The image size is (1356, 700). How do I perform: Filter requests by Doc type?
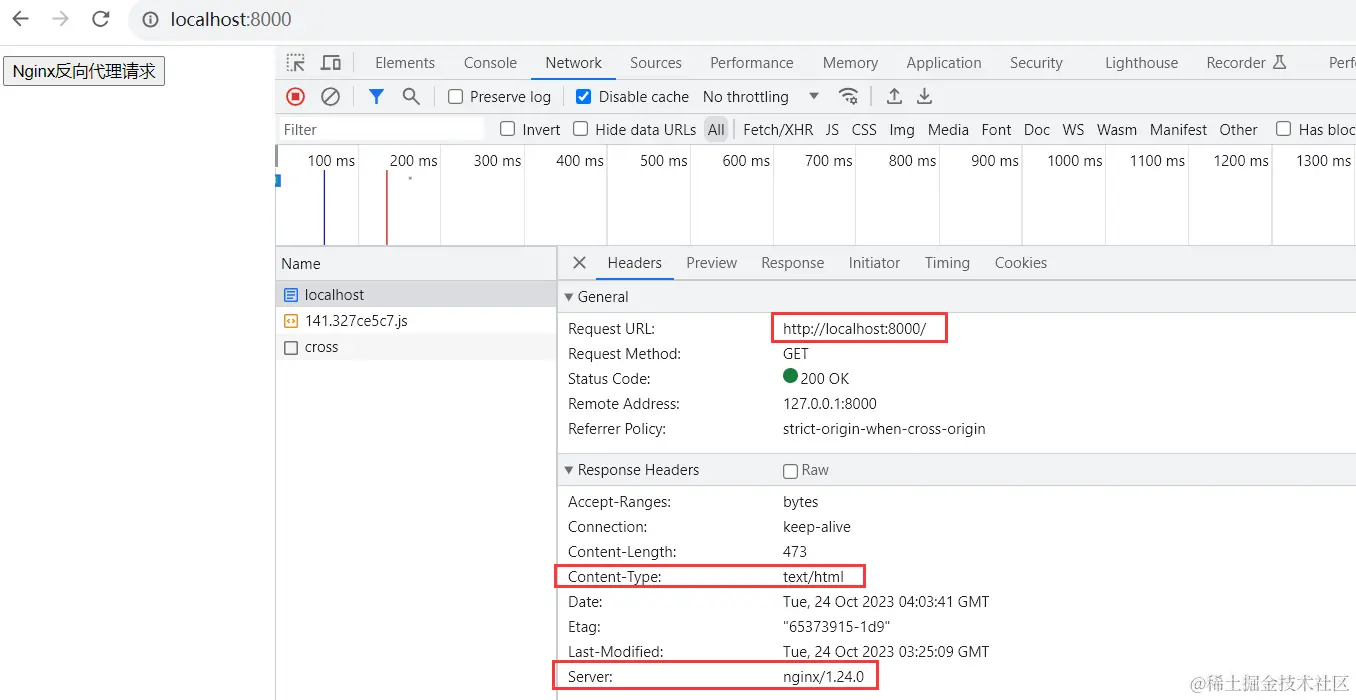pyautogui.click(x=1037, y=129)
